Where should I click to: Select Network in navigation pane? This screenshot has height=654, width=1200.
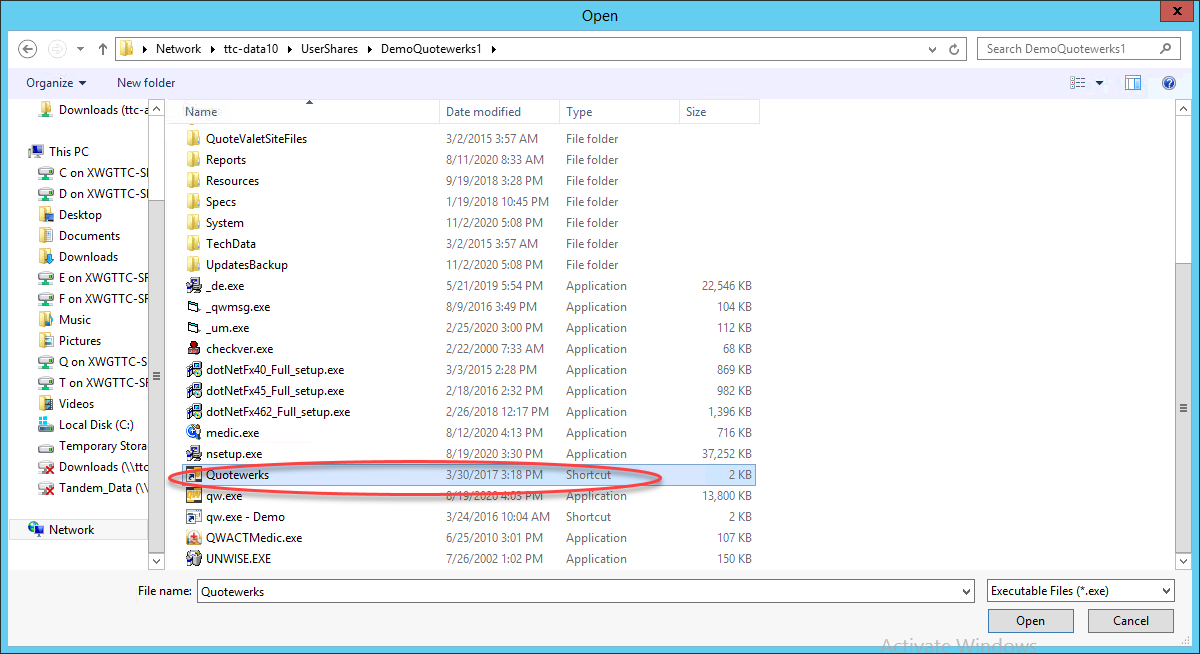71,530
